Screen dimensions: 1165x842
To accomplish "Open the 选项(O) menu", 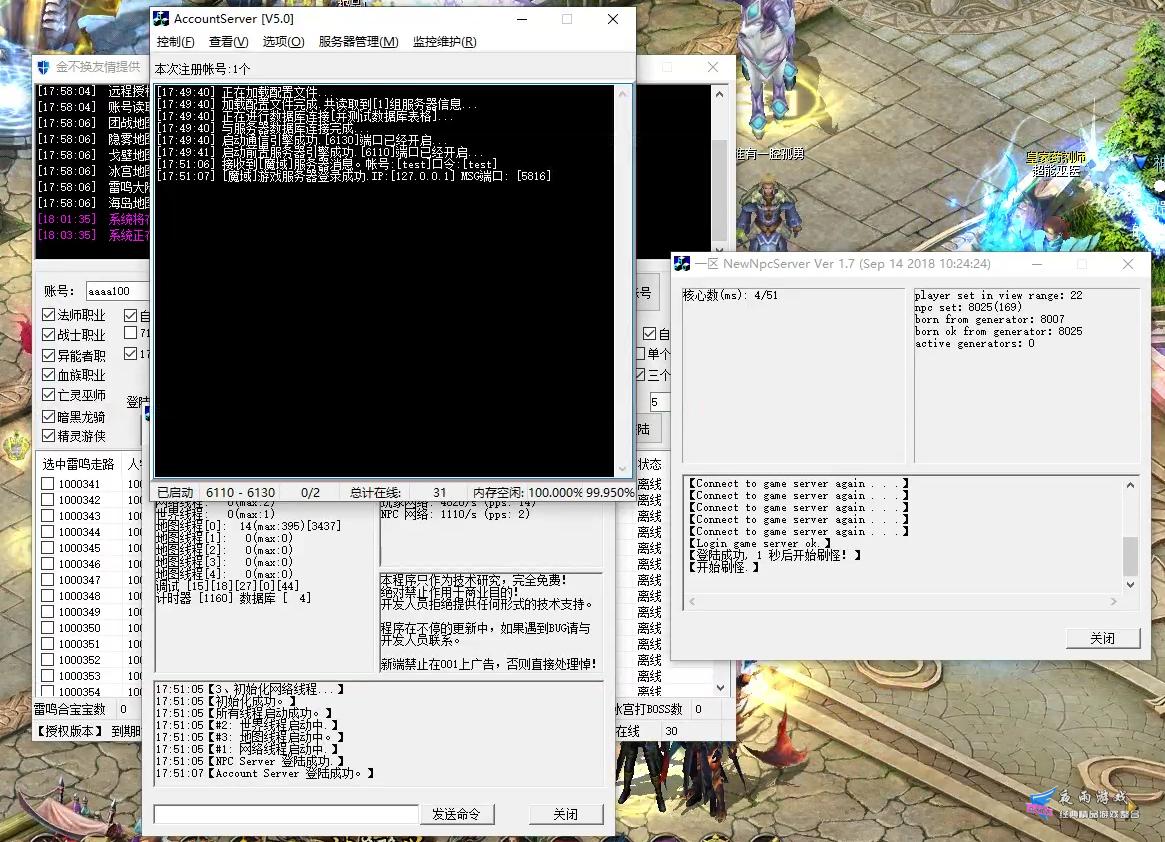I will pos(283,42).
